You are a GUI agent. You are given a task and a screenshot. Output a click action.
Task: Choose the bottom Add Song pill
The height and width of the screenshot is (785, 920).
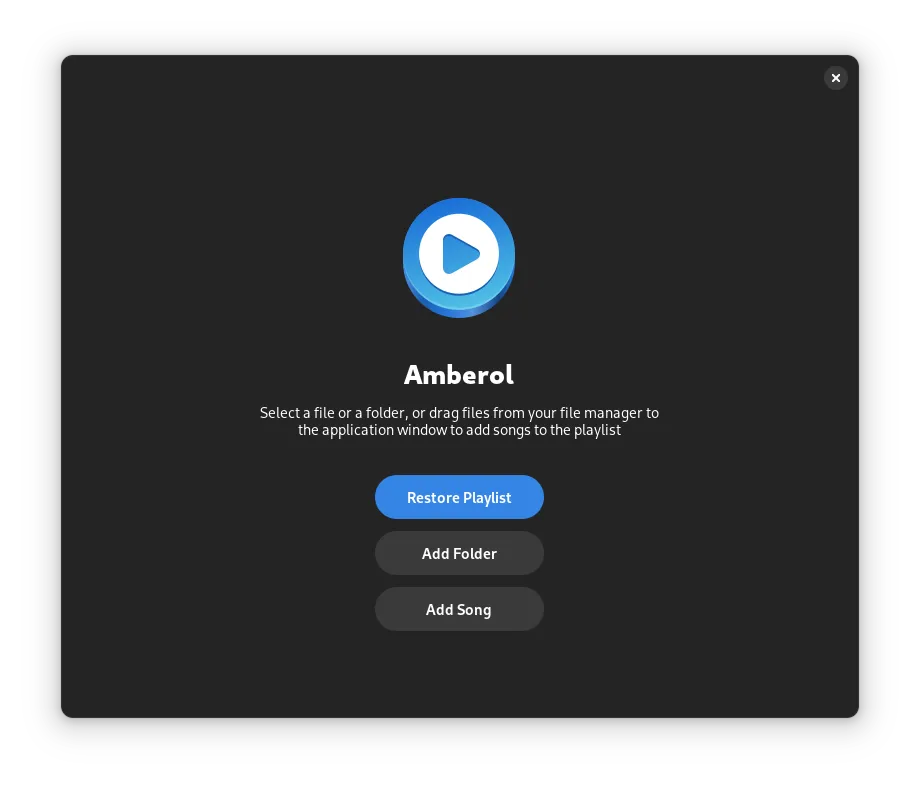click(x=459, y=609)
